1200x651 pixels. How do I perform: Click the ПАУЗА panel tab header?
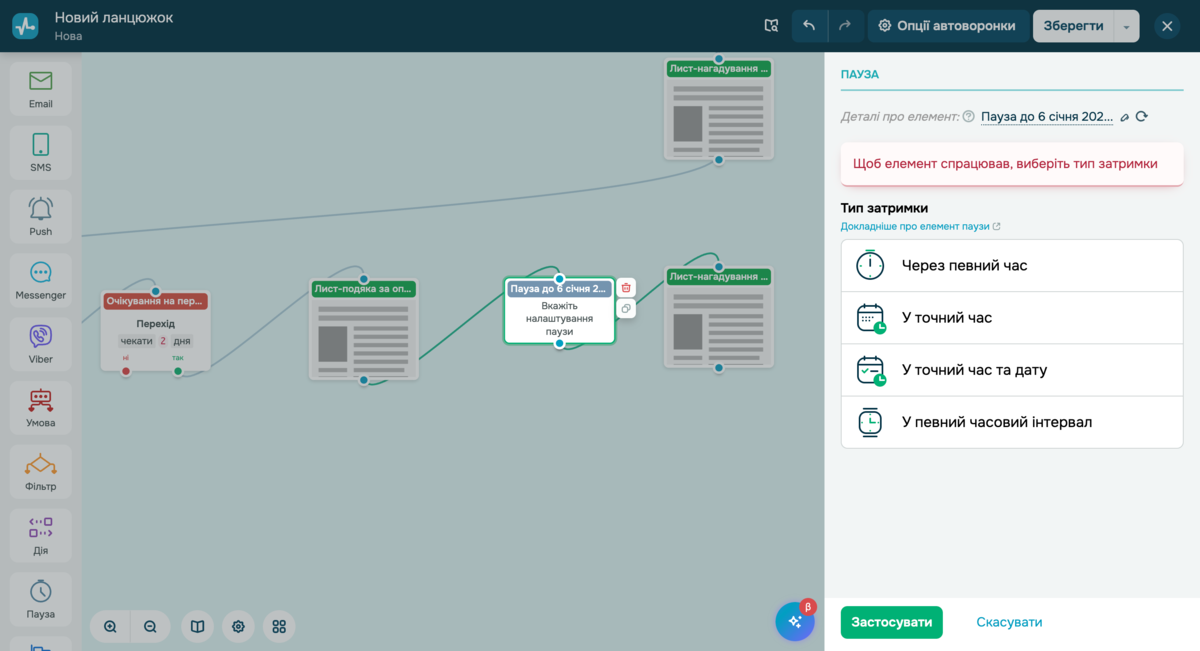coord(859,75)
